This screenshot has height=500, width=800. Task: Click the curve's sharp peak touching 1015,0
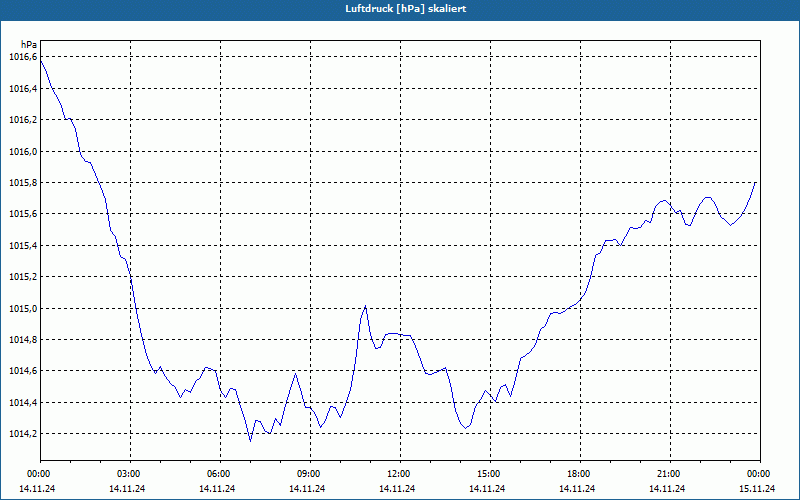(365, 306)
